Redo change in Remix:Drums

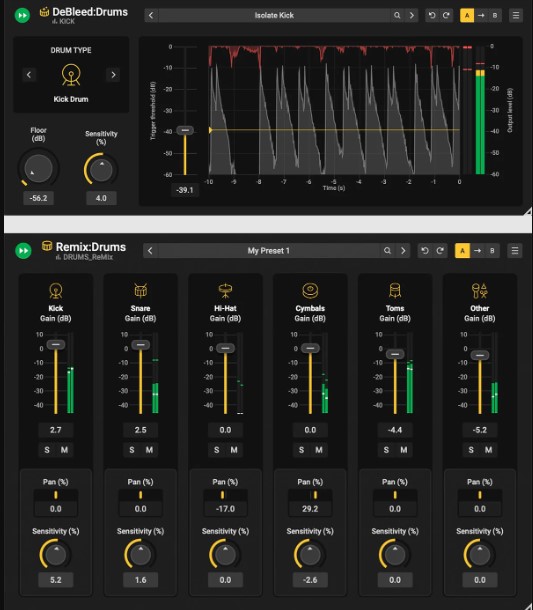pos(440,251)
